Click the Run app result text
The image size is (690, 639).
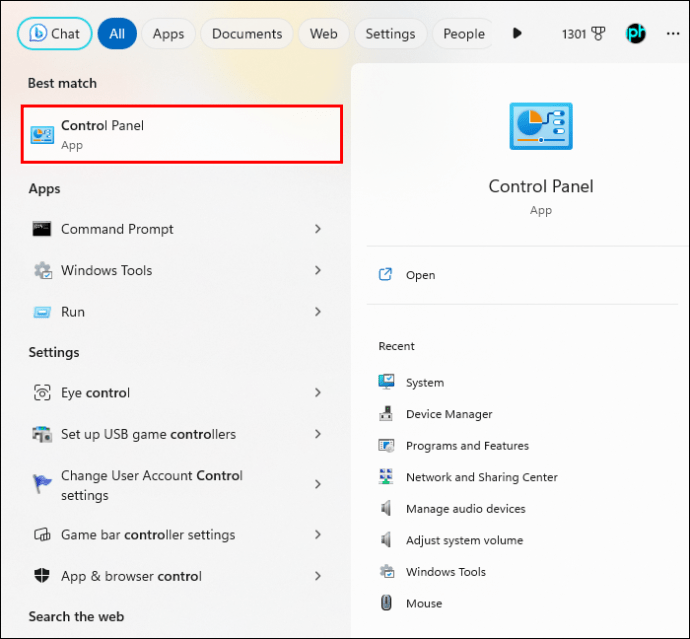(73, 312)
